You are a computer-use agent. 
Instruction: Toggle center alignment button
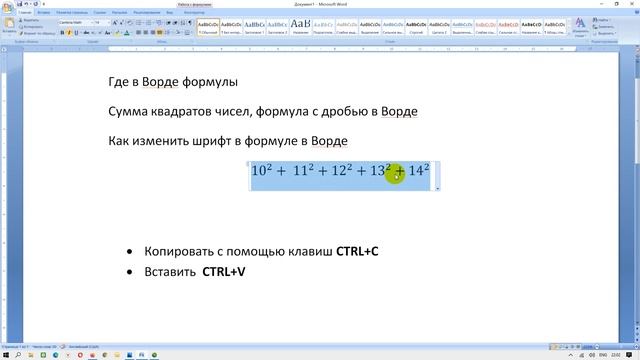[x=146, y=33]
